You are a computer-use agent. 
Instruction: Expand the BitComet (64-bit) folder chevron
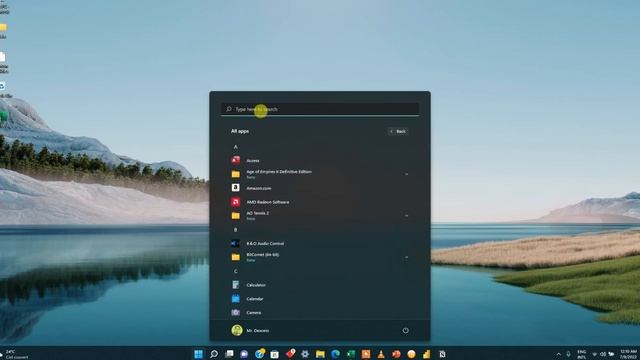pos(406,257)
